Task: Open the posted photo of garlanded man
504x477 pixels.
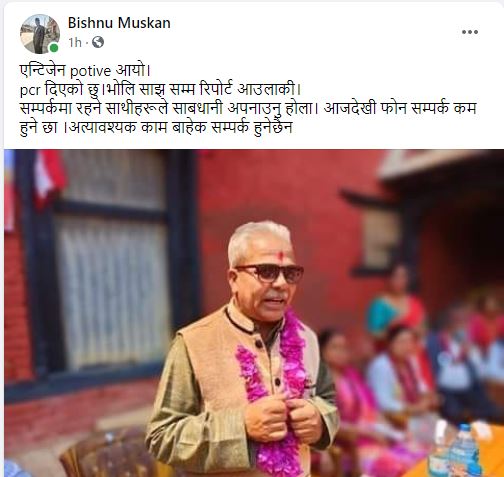Action: tap(254, 313)
